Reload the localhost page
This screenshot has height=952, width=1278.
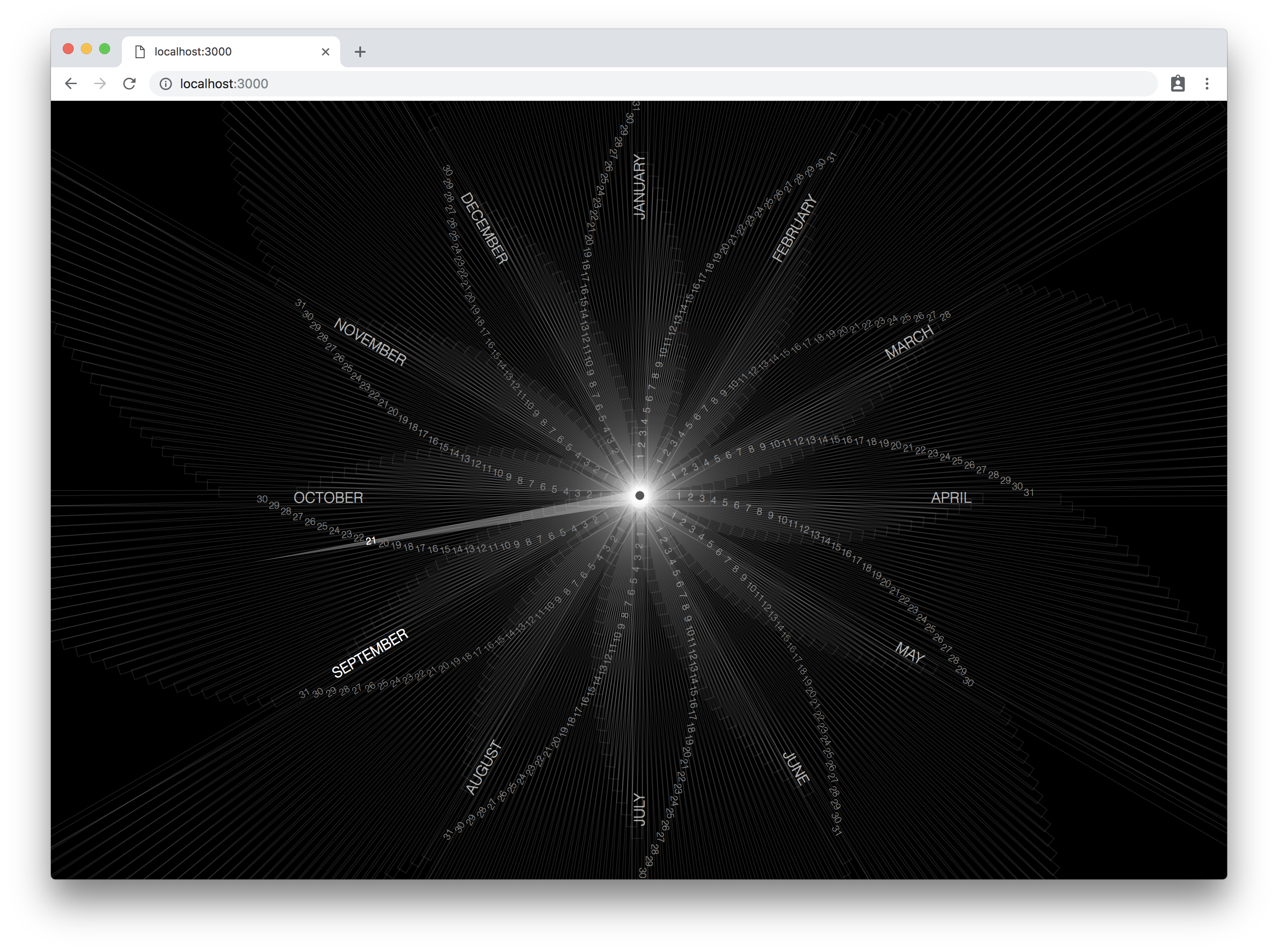[x=130, y=84]
